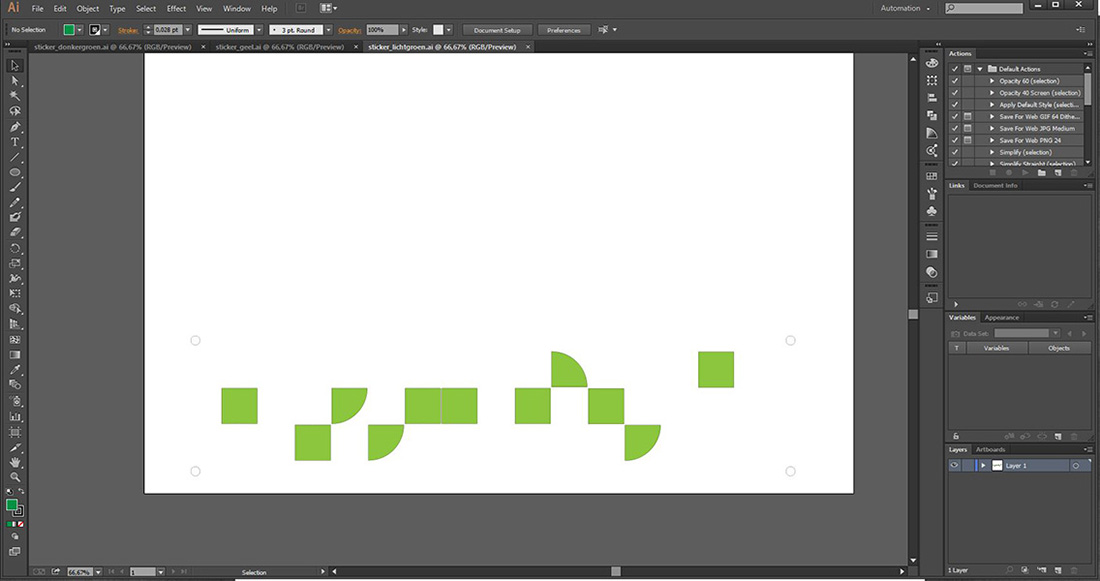Toggle Opacity 60 (selection) action checkmark
This screenshot has width=1100, height=581.
point(955,81)
